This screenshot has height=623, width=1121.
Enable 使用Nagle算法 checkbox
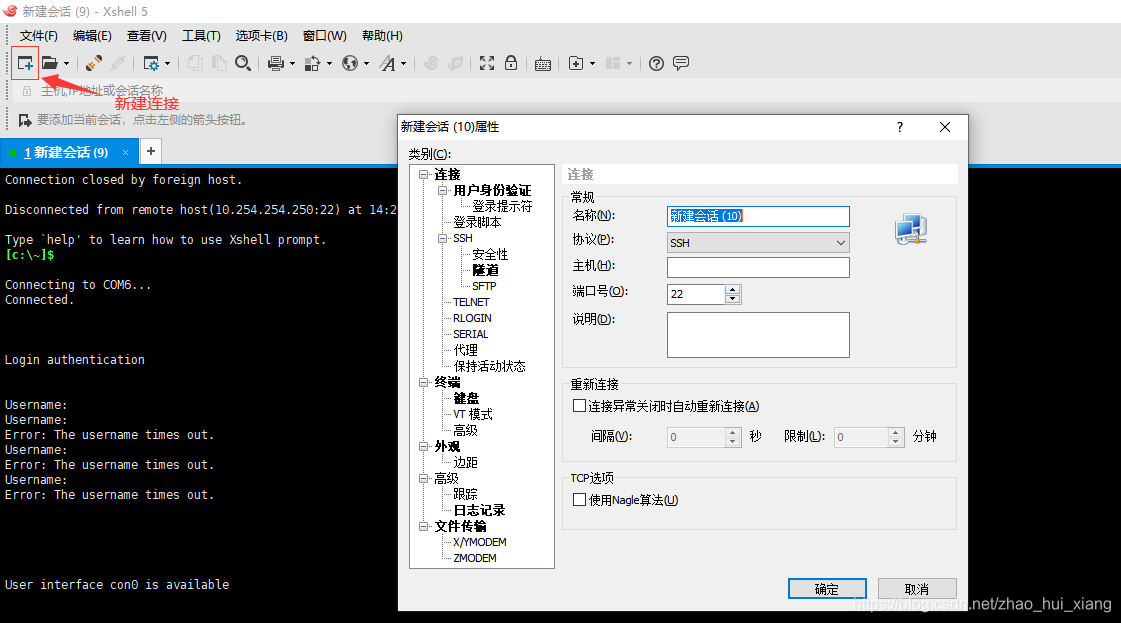(x=580, y=499)
